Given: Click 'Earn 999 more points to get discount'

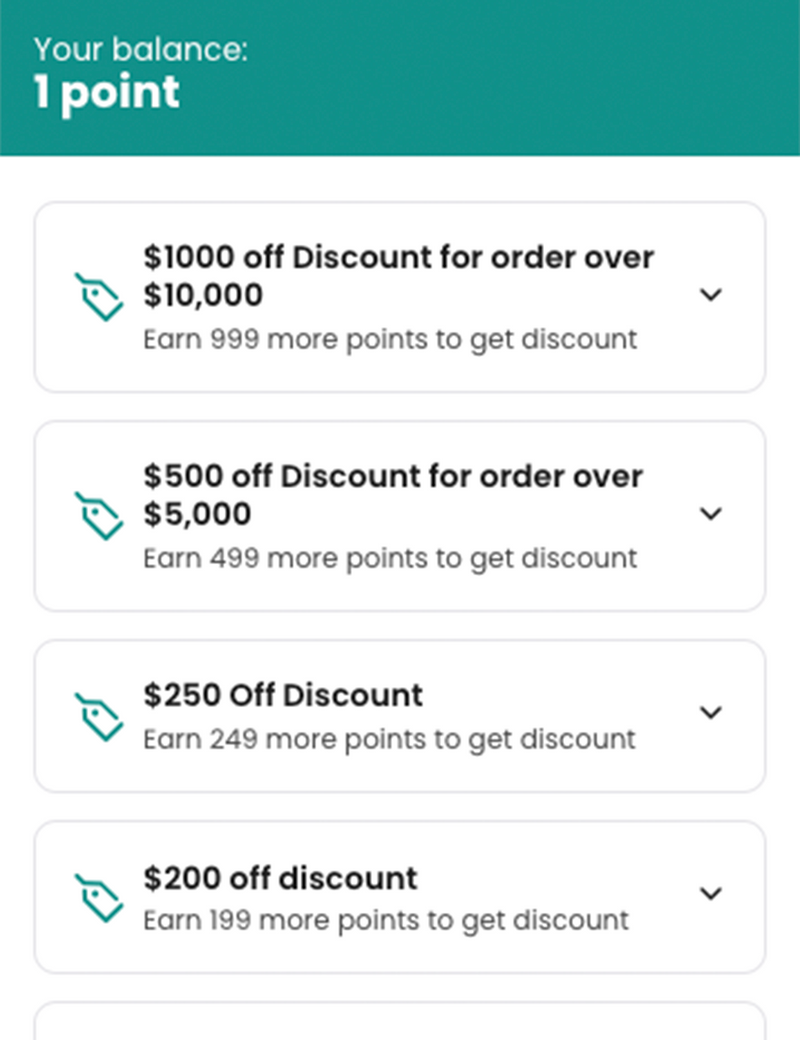Looking at the screenshot, I should [390, 339].
